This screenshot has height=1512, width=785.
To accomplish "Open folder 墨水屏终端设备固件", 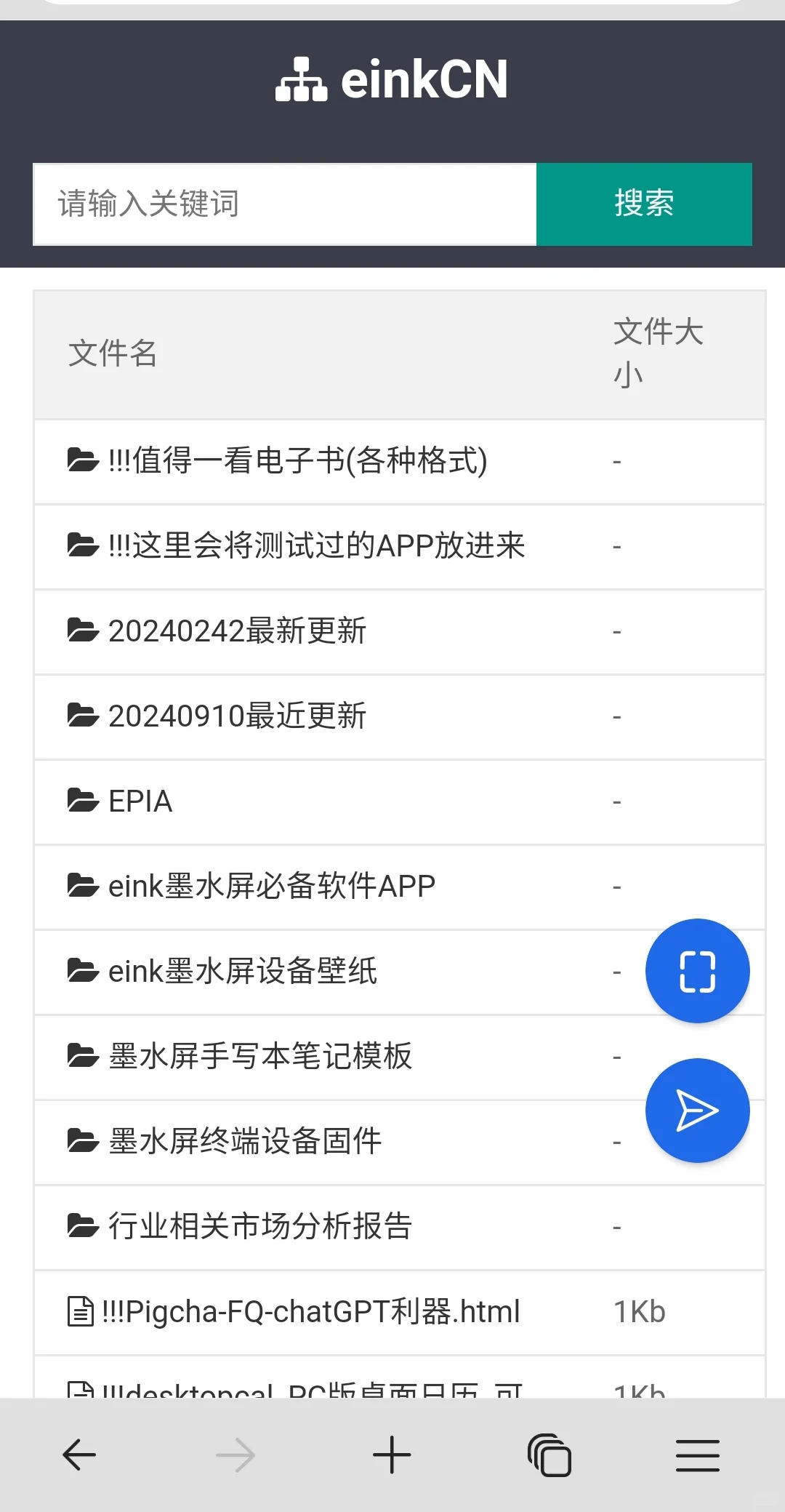I will [245, 1141].
